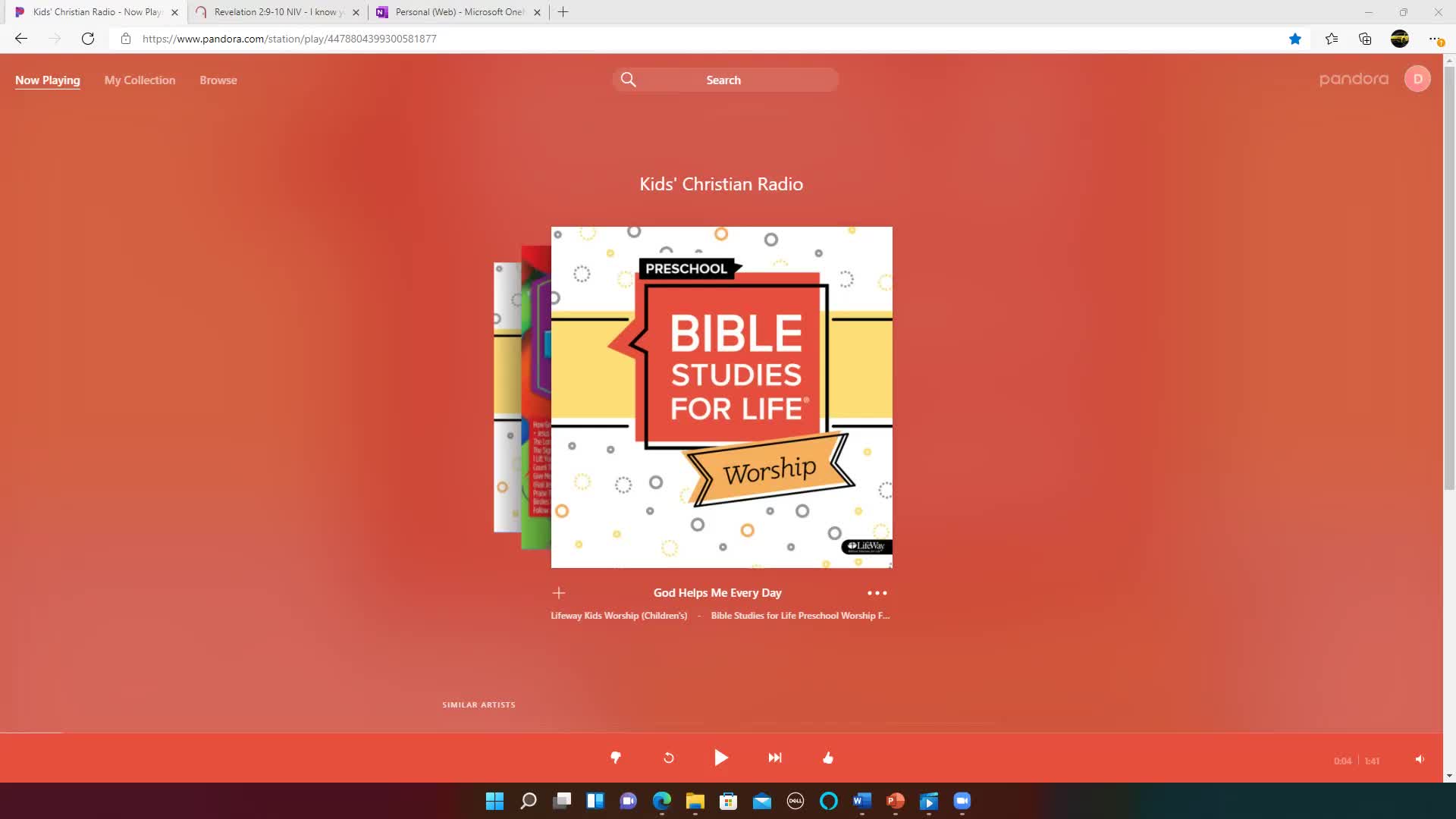Screen dimensions: 1456x819
Task: Replay the current track
Action: [x=669, y=758]
